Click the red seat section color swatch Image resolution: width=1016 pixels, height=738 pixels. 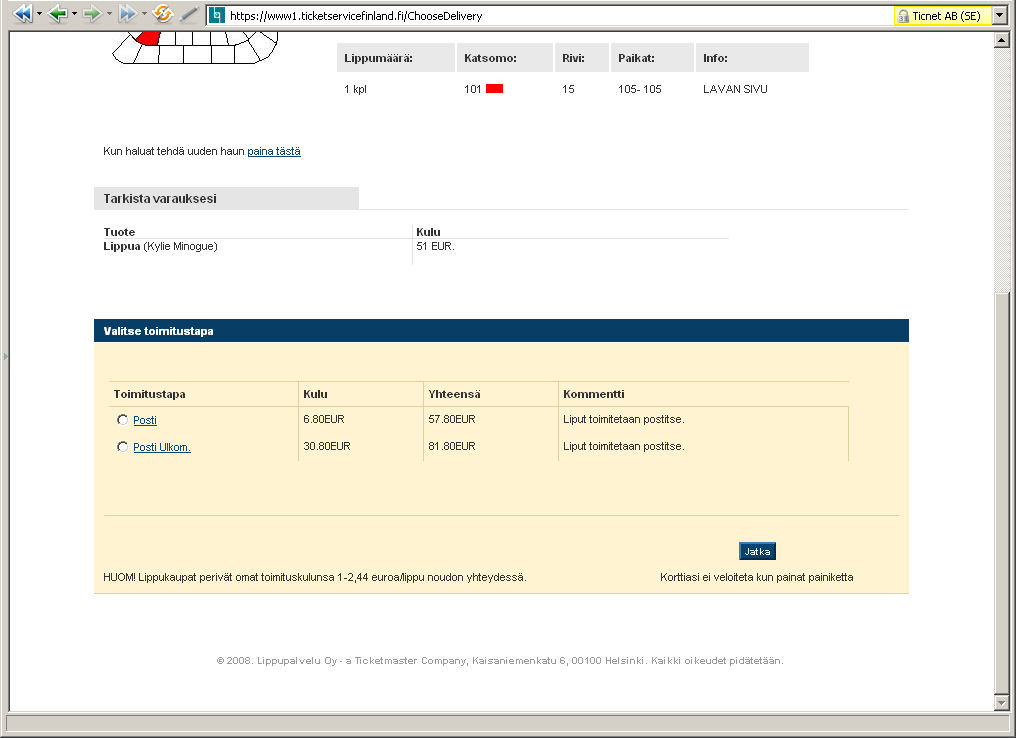tap(494, 89)
